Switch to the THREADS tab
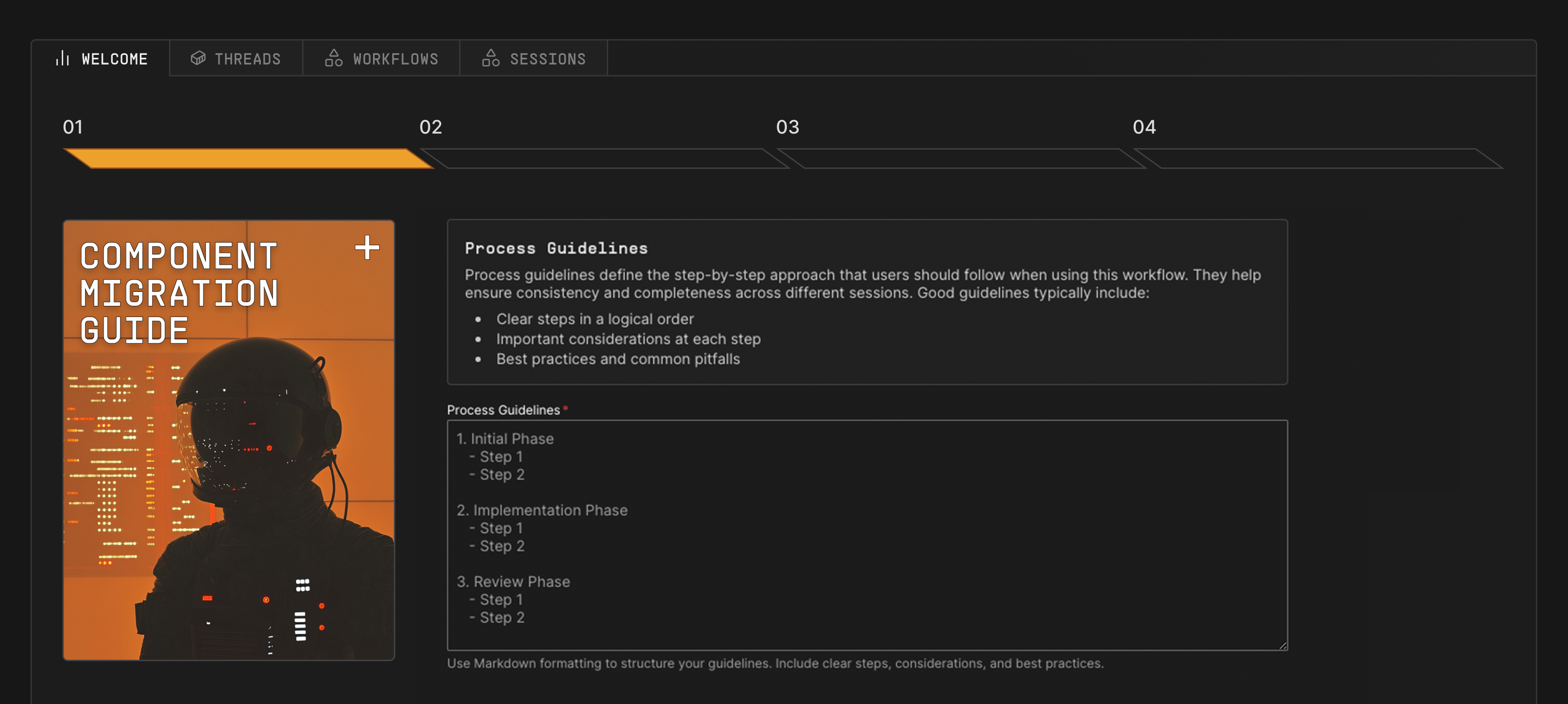1568x704 pixels. pos(236,58)
